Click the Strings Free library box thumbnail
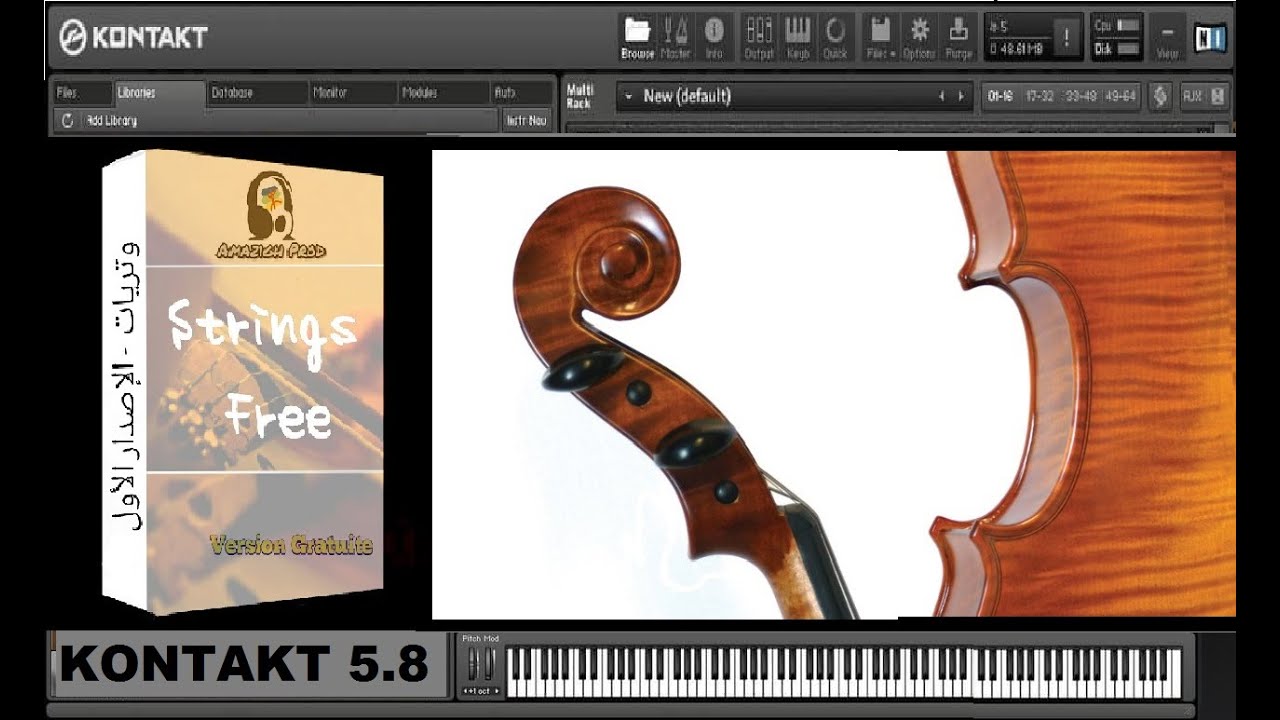The height and width of the screenshot is (720, 1280). (244, 381)
